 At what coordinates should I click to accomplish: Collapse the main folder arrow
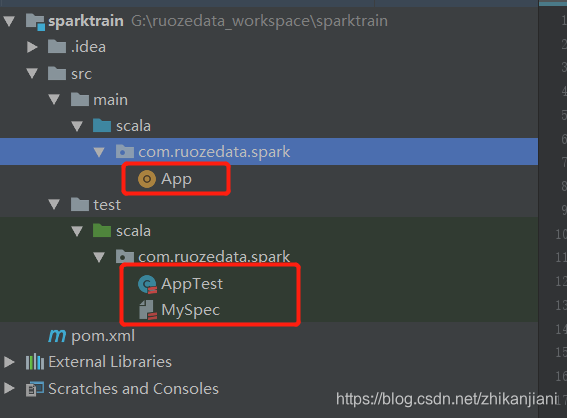tap(54, 99)
